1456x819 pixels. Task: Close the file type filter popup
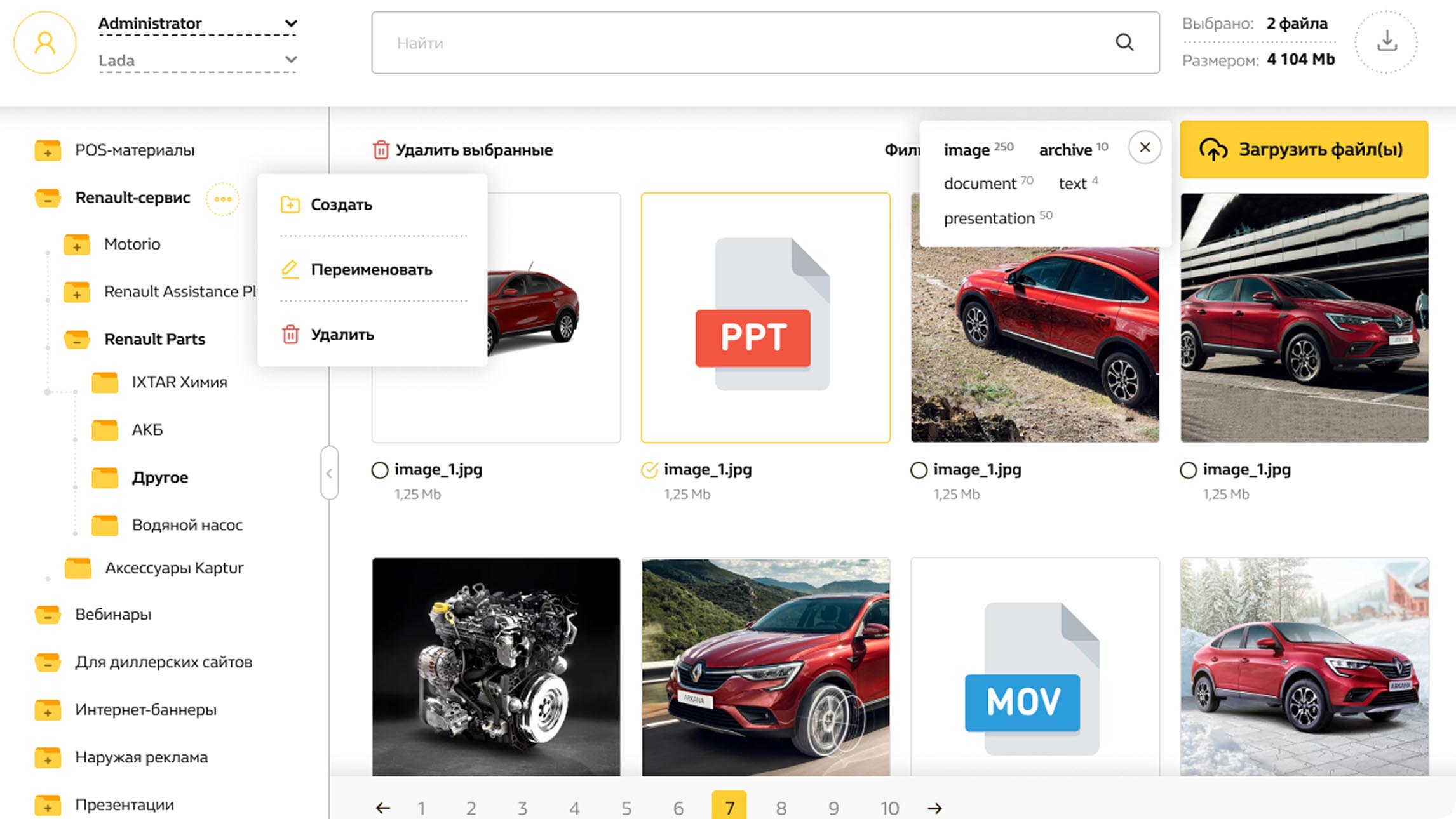[x=1145, y=147]
